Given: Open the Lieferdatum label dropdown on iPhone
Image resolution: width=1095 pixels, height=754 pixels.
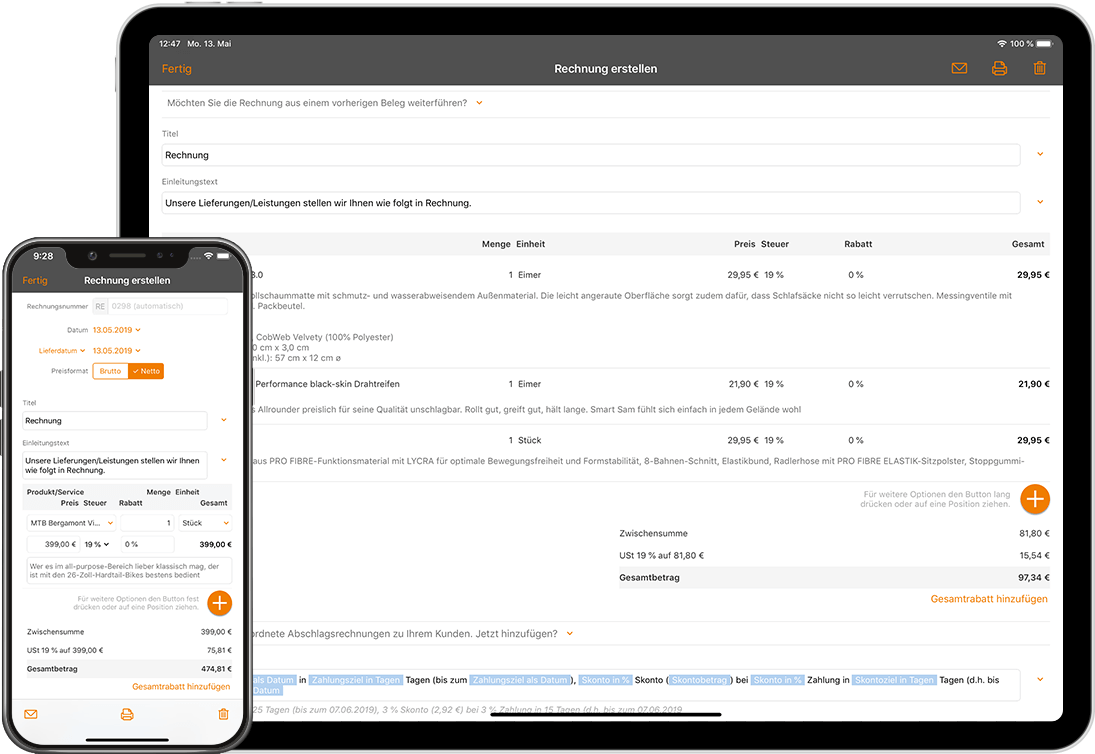Looking at the screenshot, I should [62, 351].
